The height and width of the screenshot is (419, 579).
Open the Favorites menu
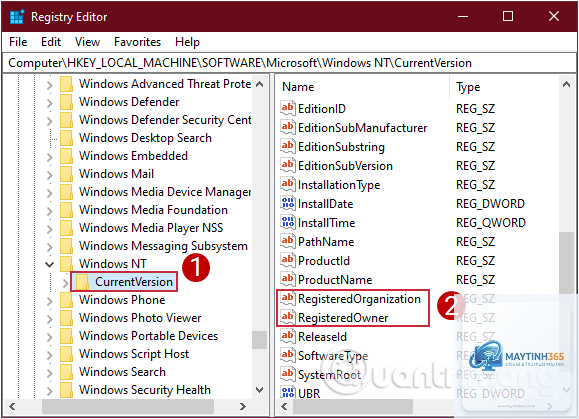coord(137,42)
